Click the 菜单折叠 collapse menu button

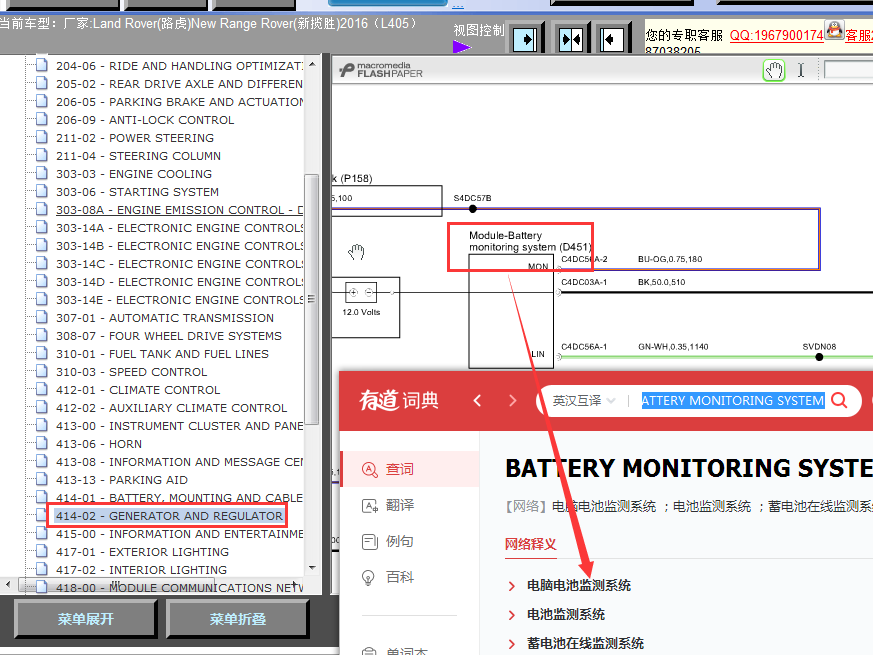pos(238,619)
